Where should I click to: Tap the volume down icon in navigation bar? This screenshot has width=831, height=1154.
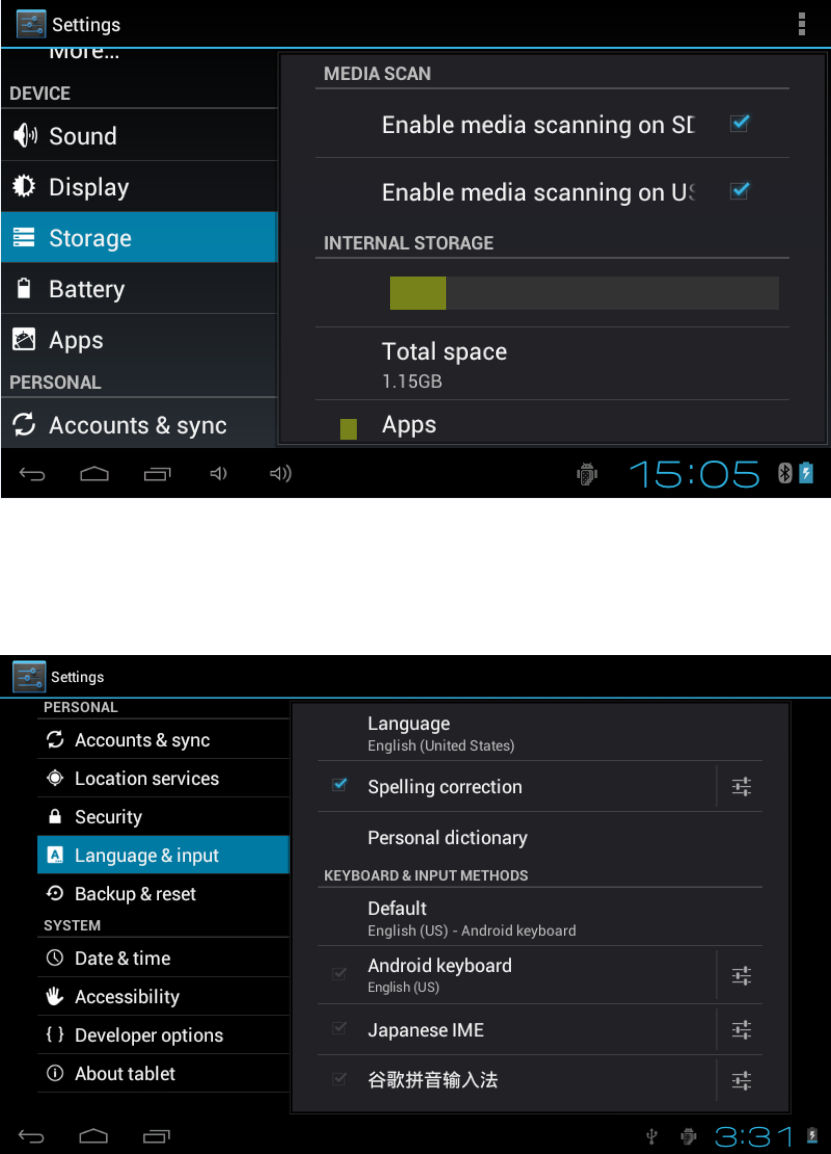click(218, 473)
